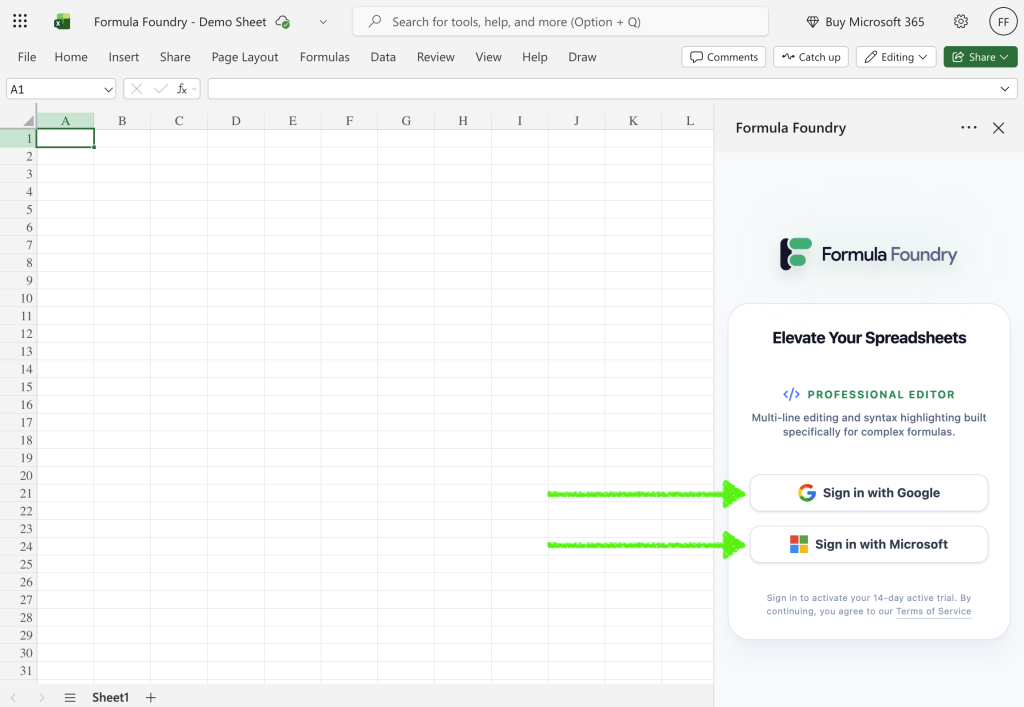Image resolution: width=1024 pixels, height=707 pixels.
Task: Add a new sheet with plus icon
Action: pyautogui.click(x=151, y=697)
